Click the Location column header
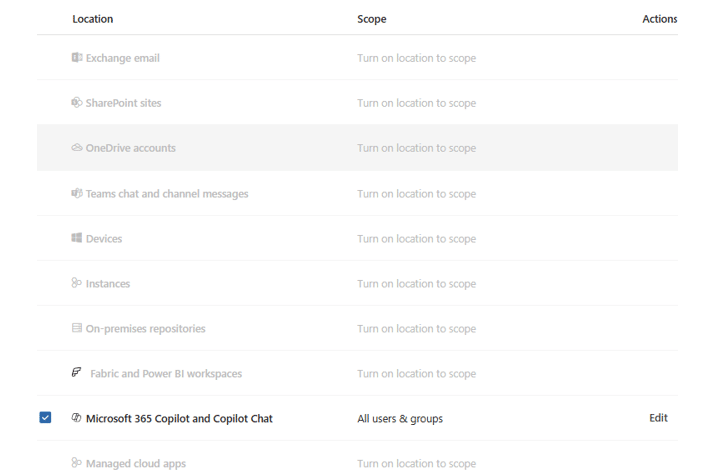The height and width of the screenshot is (475, 717). (x=92, y=19)
